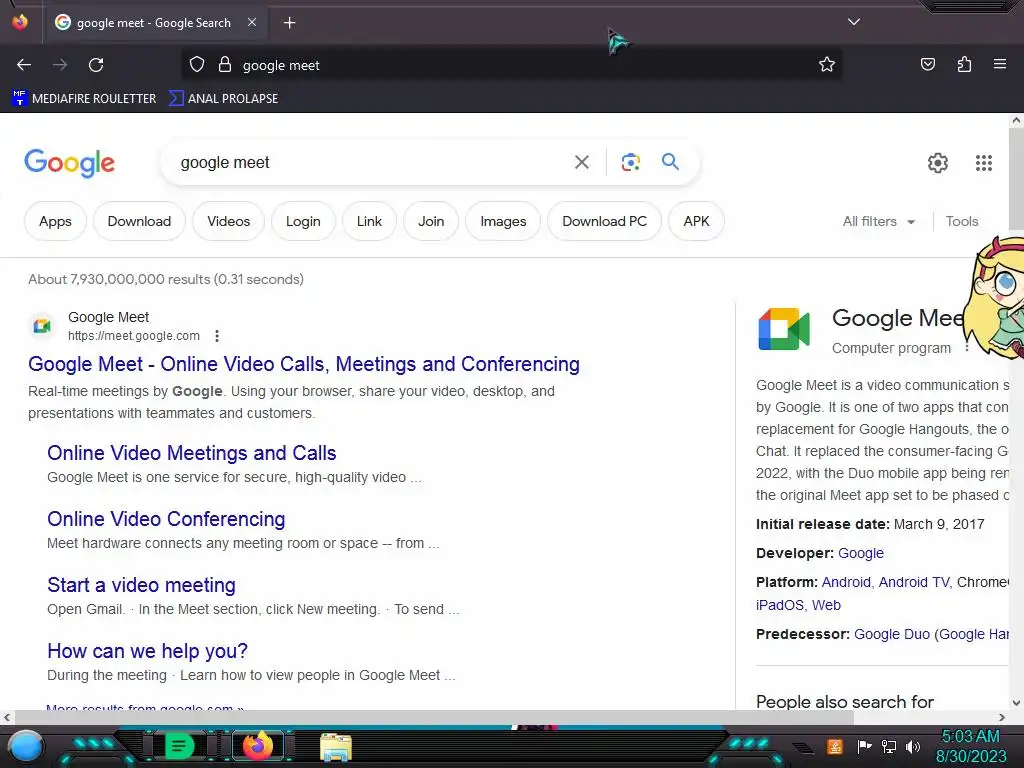Click the vertical scrollbar thumb
Screen dimensions: 1024x768
[1016, 178]
